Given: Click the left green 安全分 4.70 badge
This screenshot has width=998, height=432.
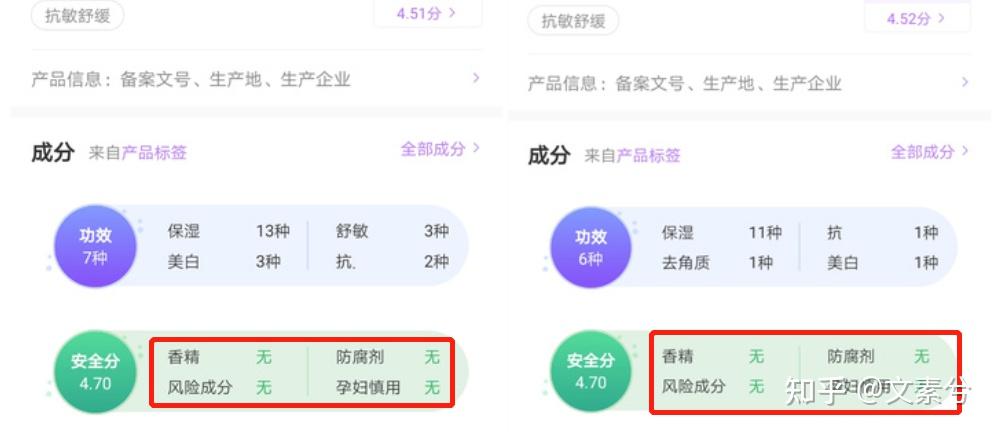Looking at the screenshot, I should [95, 372].
